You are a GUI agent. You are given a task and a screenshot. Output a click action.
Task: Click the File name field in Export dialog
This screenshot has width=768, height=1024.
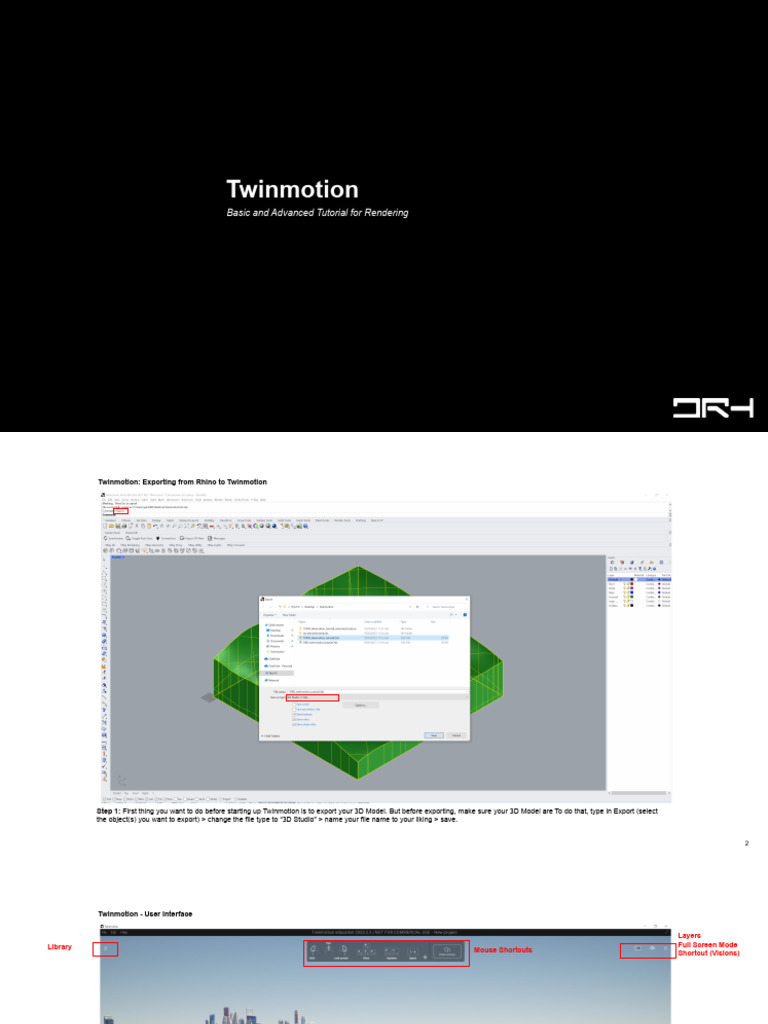click(x=377, y=692)
